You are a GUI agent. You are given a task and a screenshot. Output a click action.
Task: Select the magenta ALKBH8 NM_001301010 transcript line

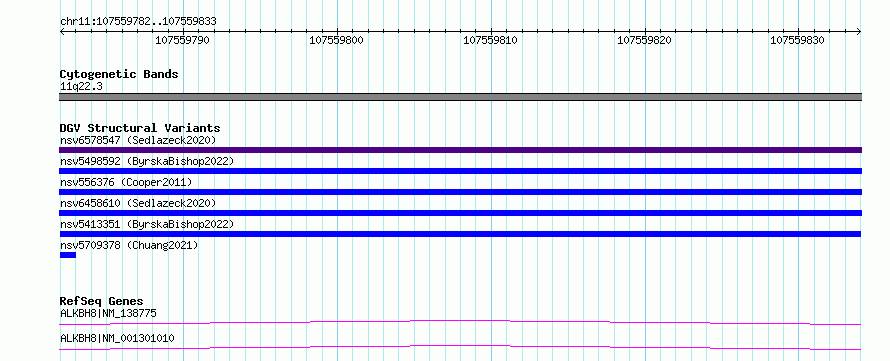pos(460,347)
